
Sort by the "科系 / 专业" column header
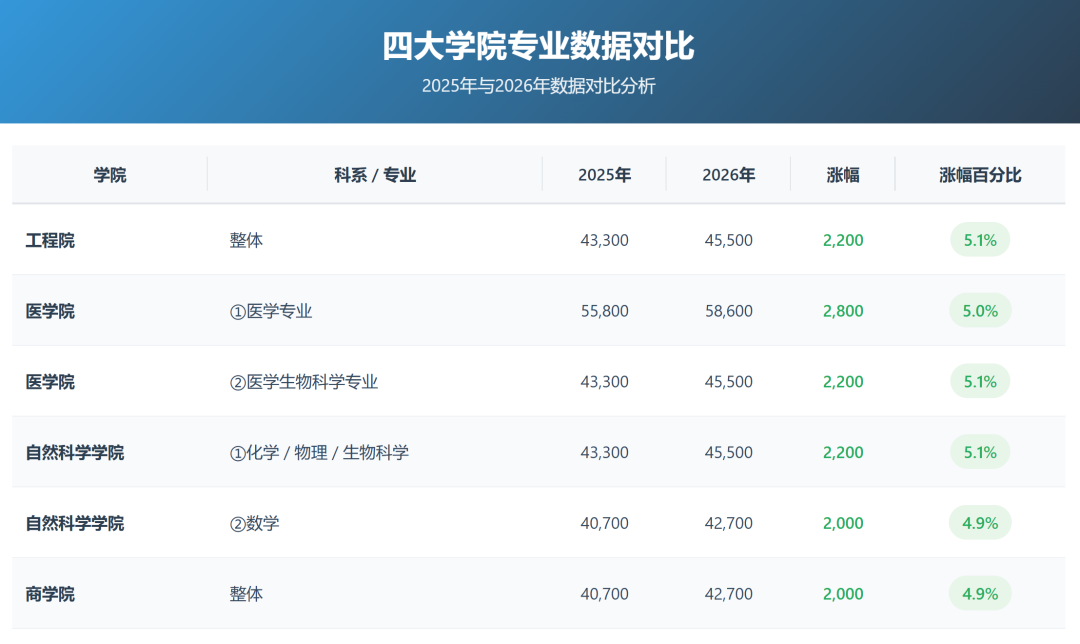(x=375, y=175)
